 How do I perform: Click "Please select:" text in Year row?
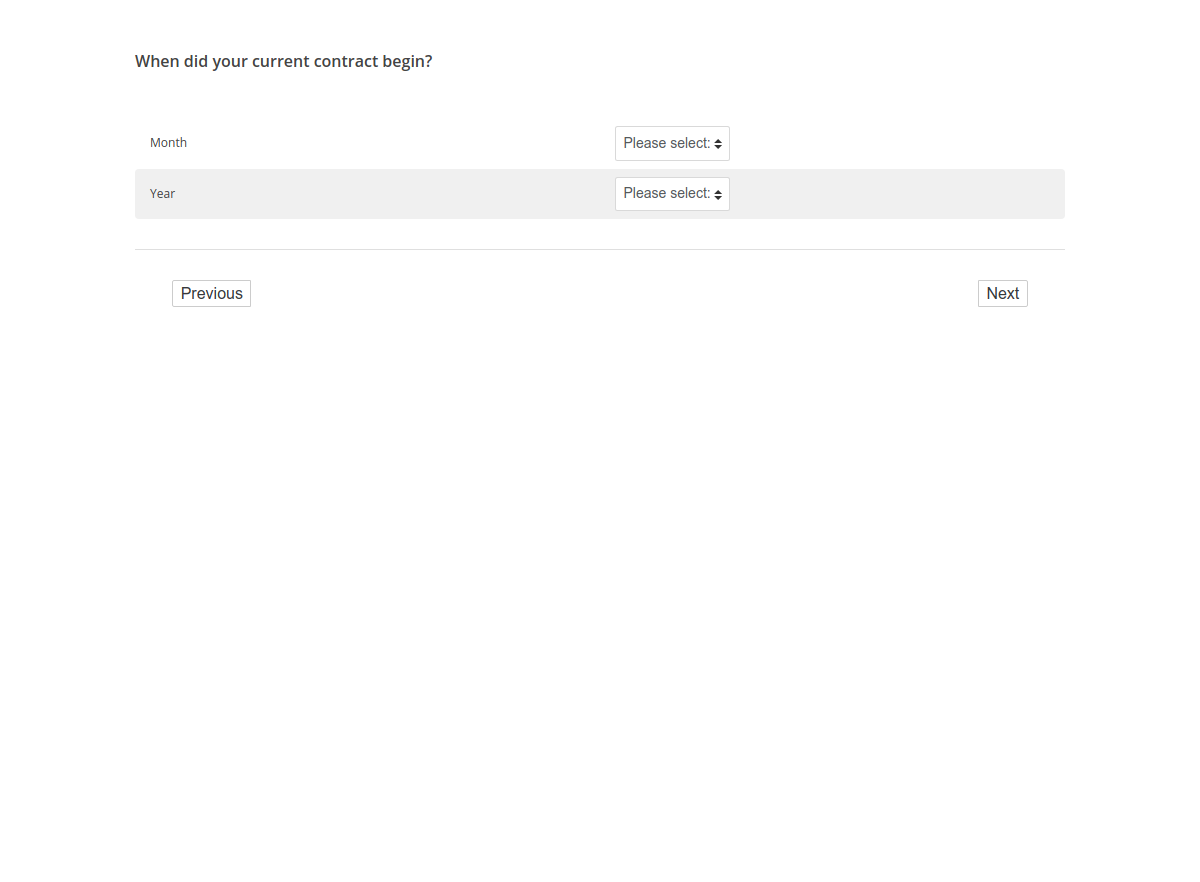(666, 193)
